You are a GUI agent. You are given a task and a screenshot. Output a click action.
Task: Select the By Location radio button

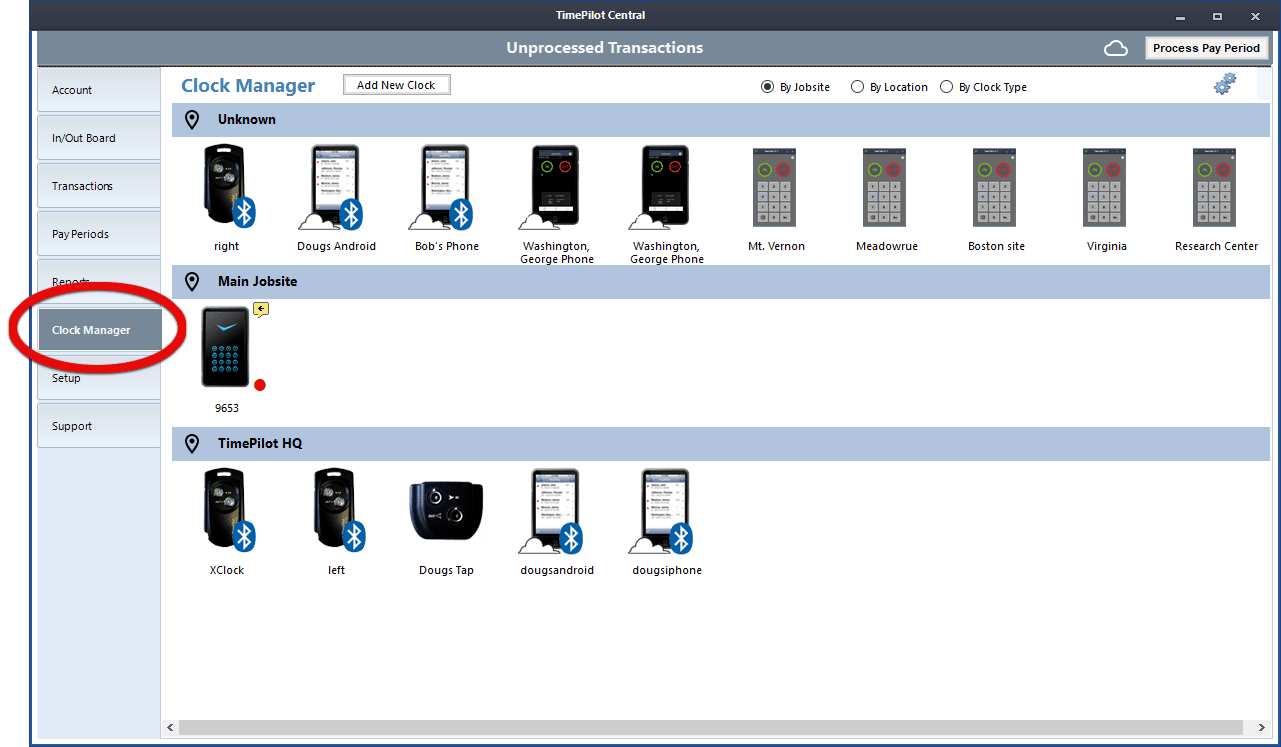[x=857, y=87]
